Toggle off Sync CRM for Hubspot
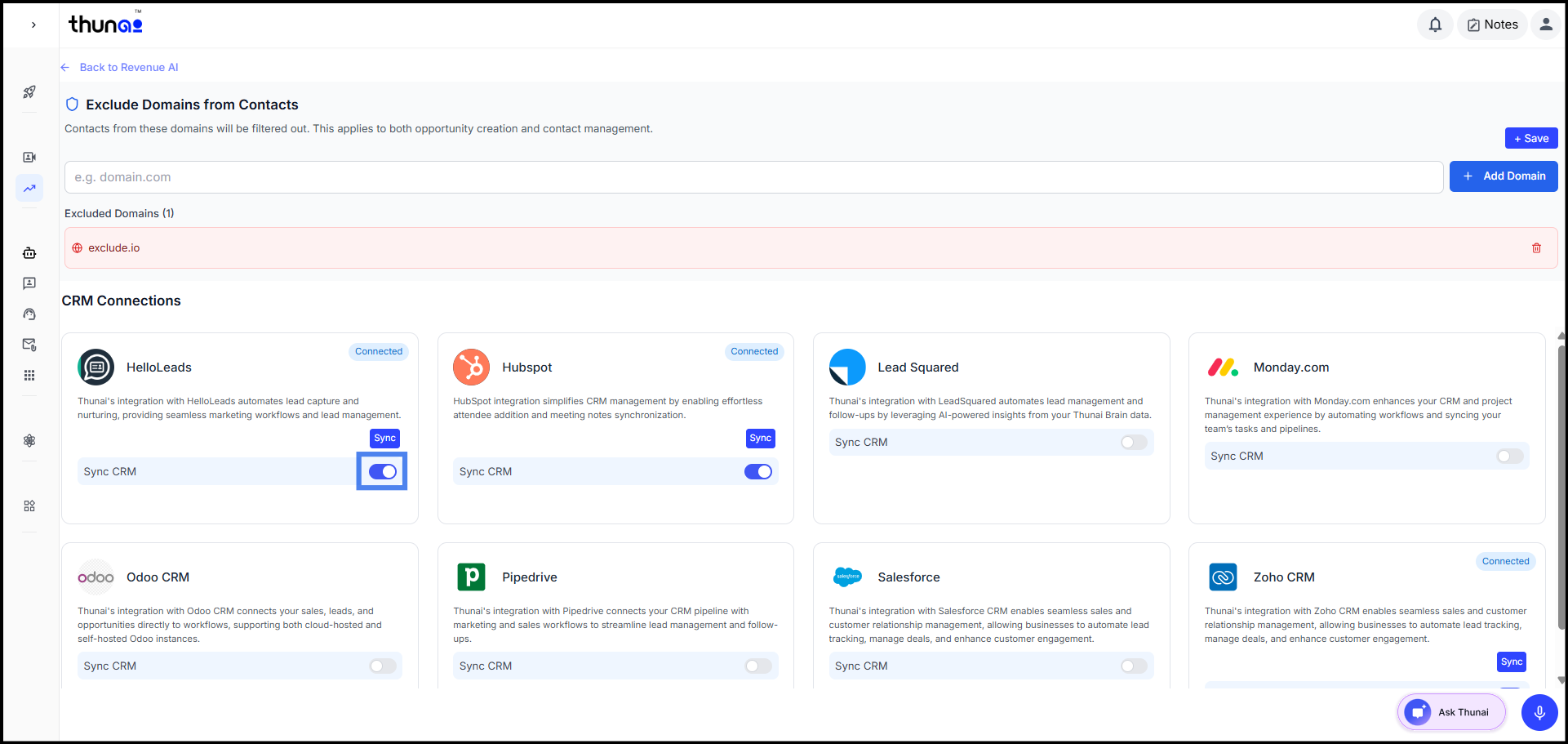This screenshot has width=1568, height=744. click(x=758, y=471)
